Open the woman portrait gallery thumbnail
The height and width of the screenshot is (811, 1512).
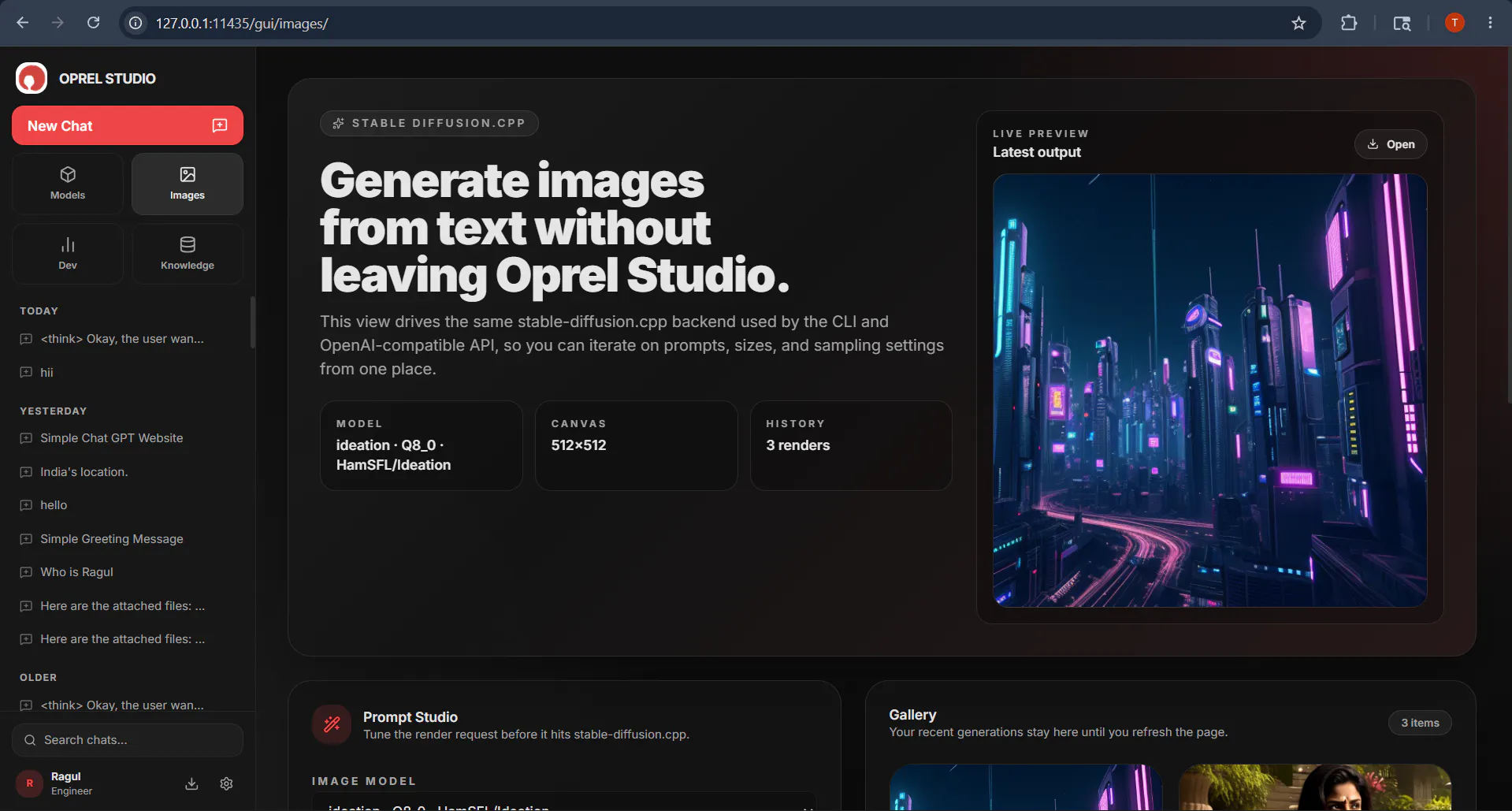(x=1315, y=787)
